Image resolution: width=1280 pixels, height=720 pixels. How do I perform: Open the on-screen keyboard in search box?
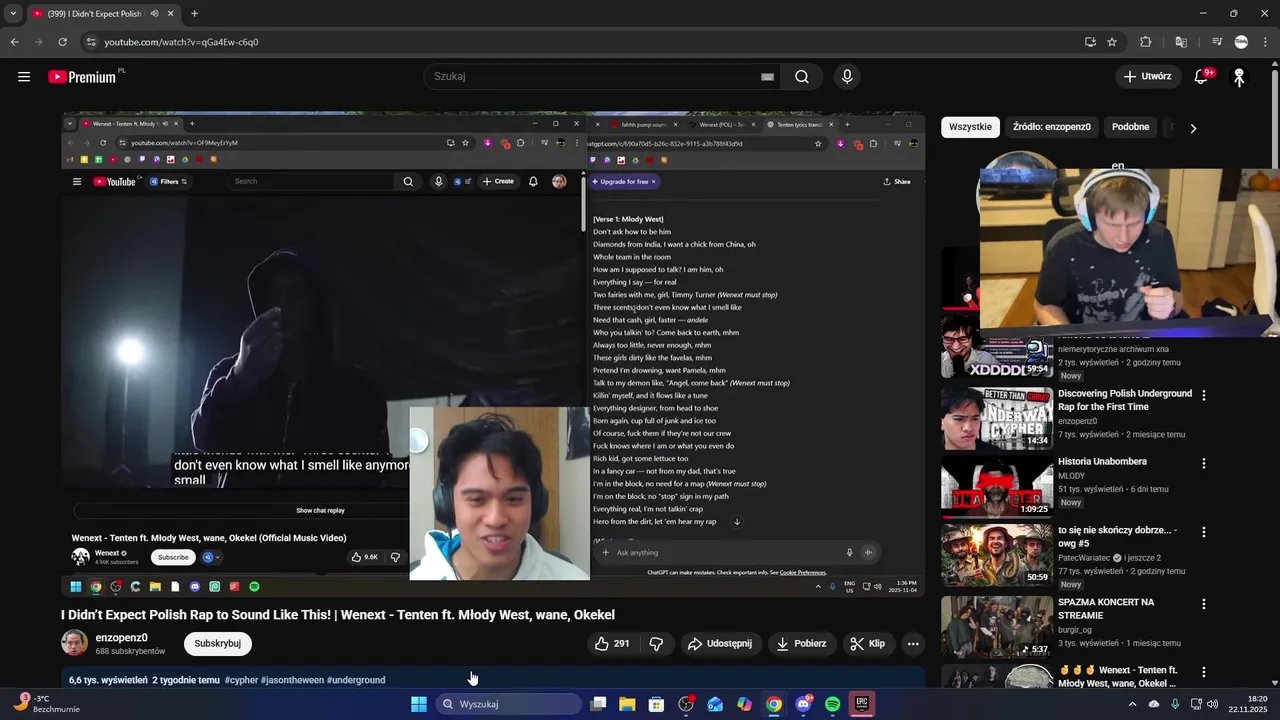(x=767, y=76)
